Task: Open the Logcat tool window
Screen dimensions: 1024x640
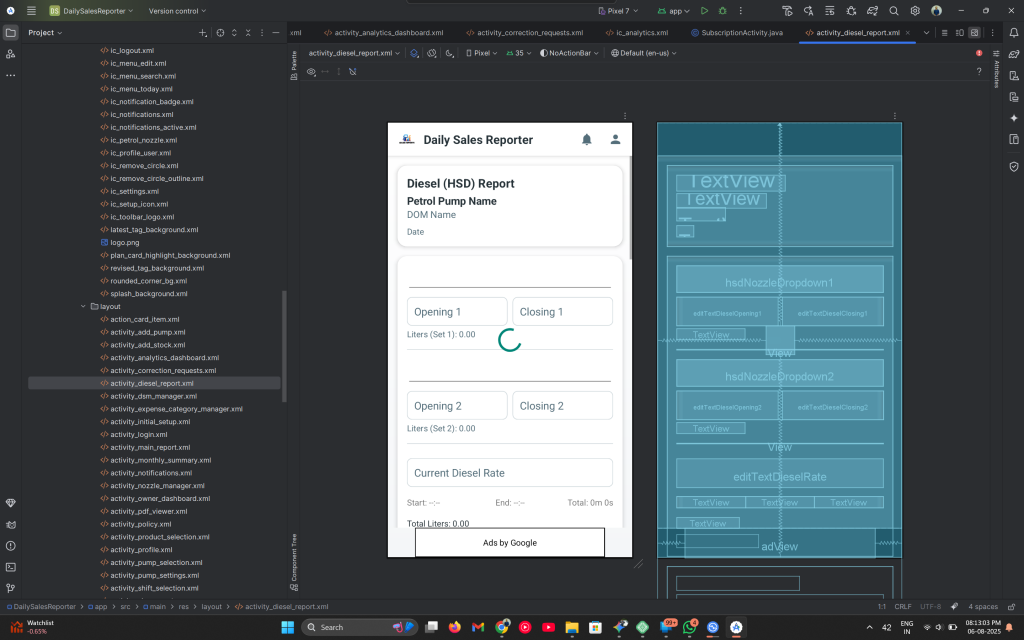Action: click(x=11, y=524)
